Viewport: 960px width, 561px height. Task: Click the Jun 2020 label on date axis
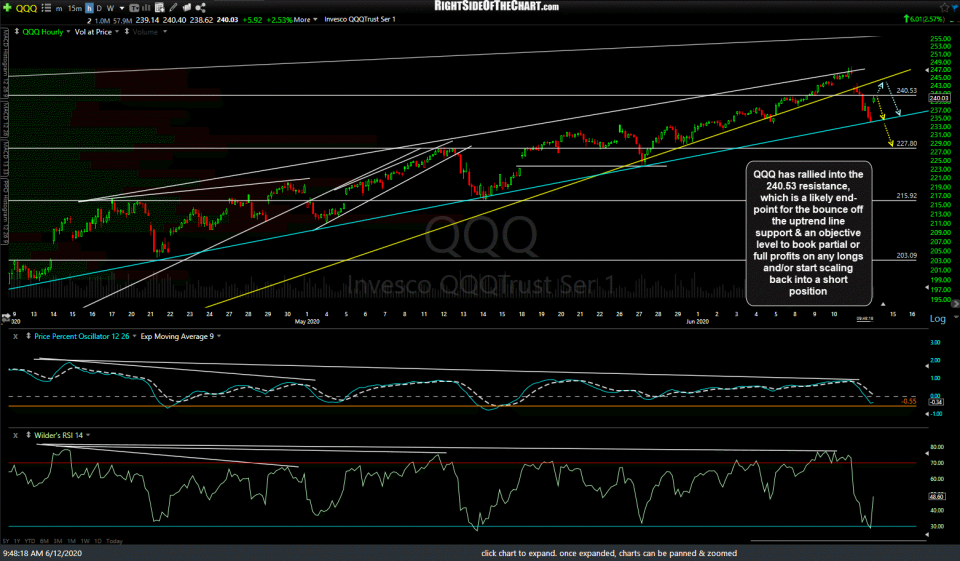click(x=697, y=322)
